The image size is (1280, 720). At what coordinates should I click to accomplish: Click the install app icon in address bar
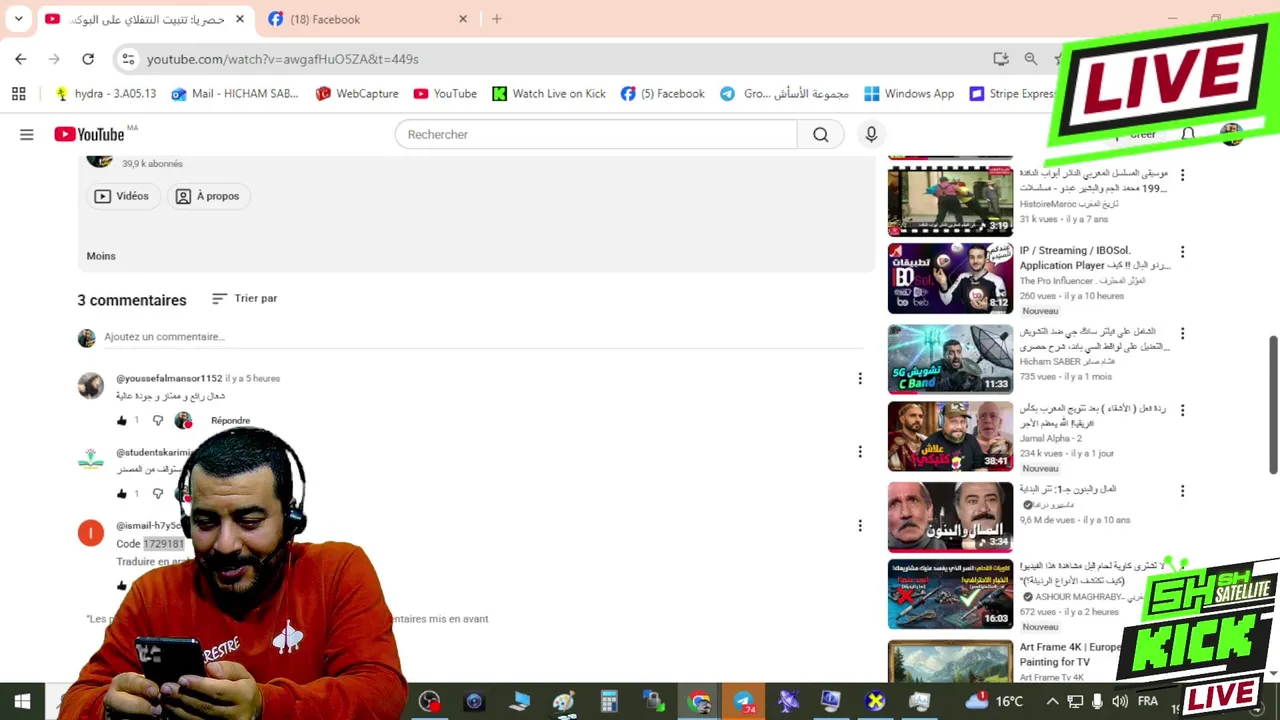pos(1001,59)
